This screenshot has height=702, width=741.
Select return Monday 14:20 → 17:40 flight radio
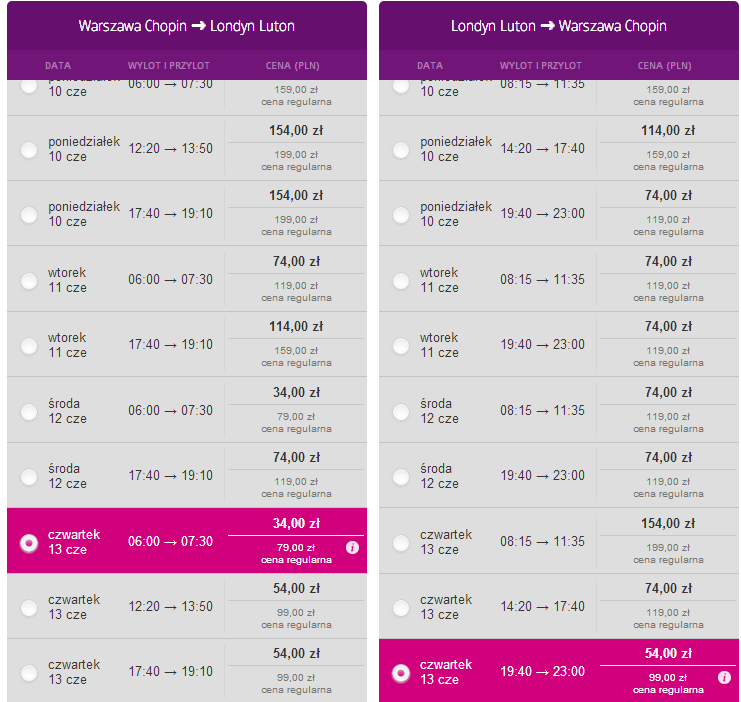tap(401, 150)
